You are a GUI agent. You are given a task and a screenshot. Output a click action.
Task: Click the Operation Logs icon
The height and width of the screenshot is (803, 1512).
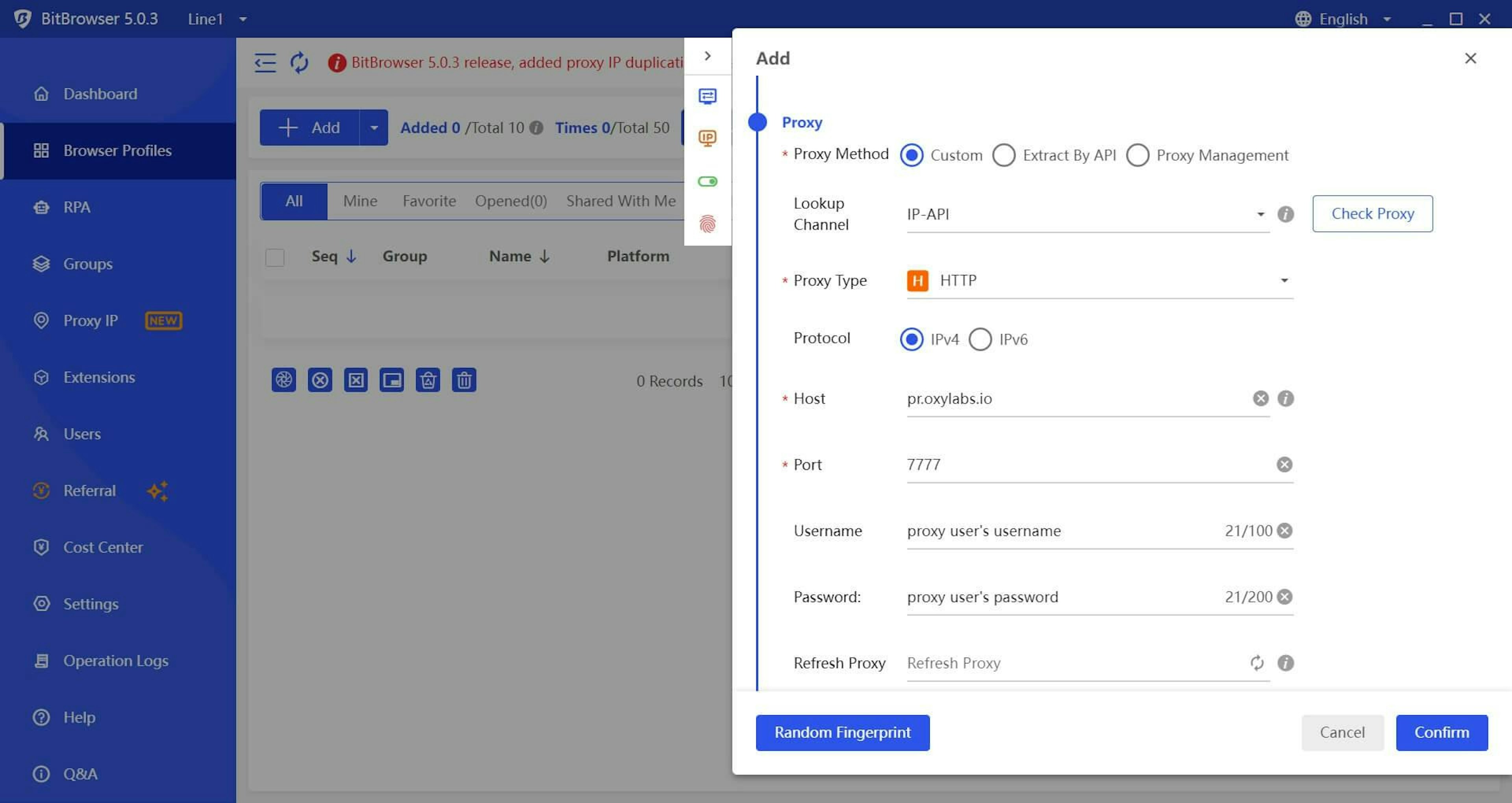point(41,661)
